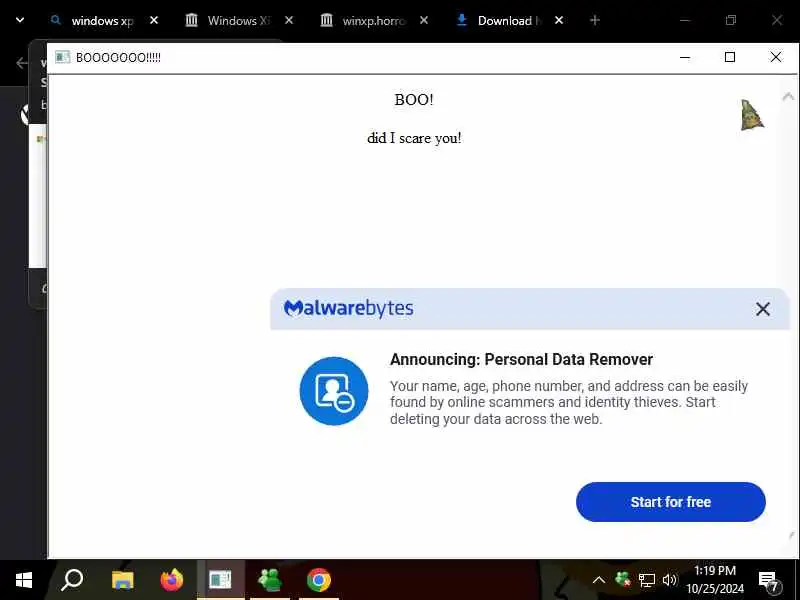Minimize the BOOOOOOO!!!!! window
Screen dimensions: 800x600
coord(685,57)
